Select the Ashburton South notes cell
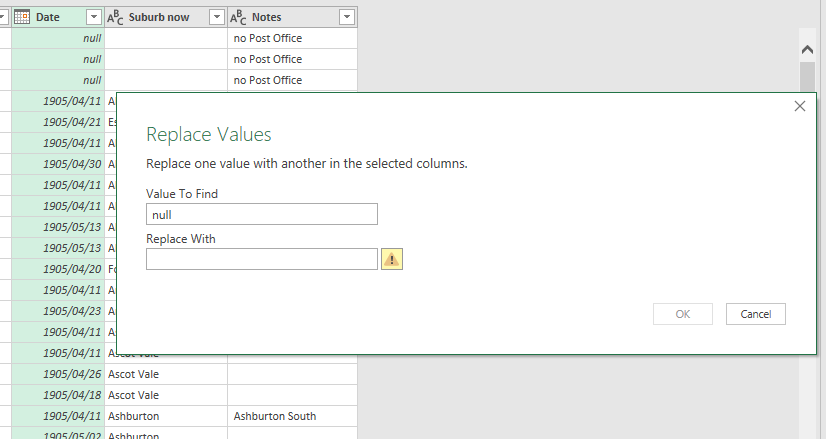826x439 pixels. pos(292,416)
